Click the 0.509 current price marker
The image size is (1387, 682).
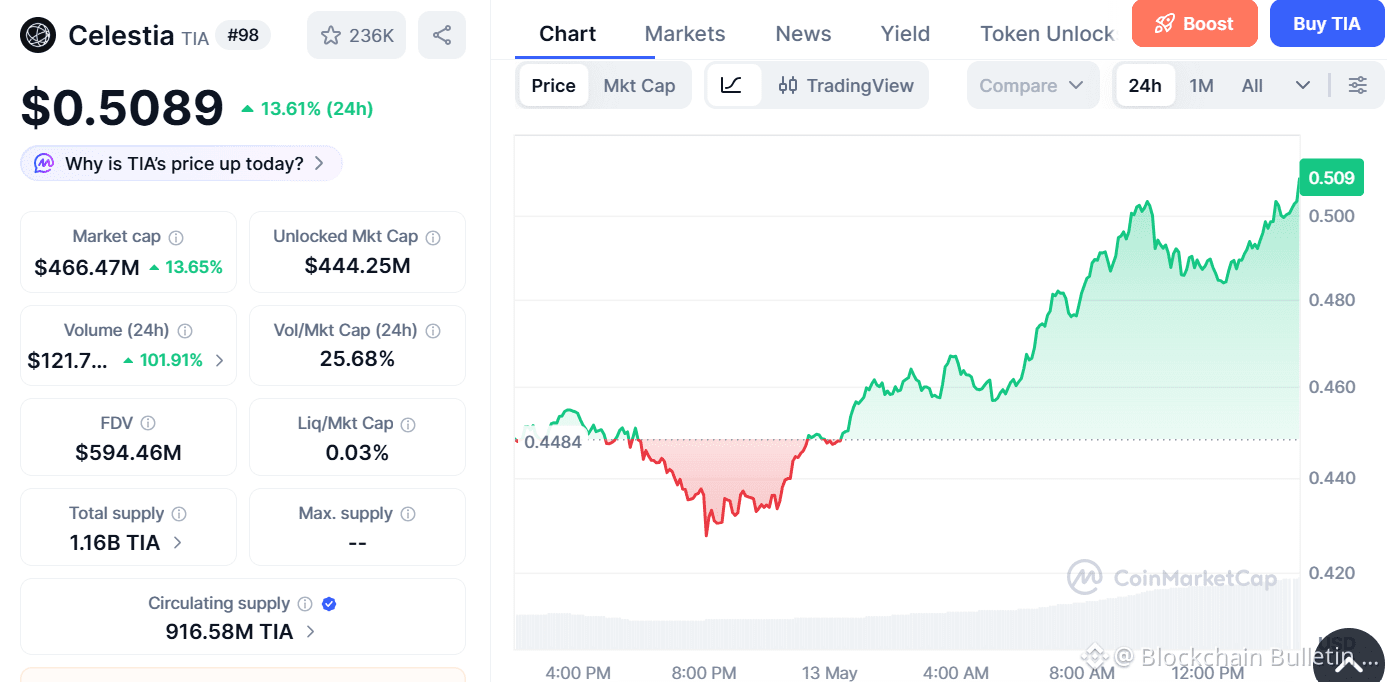1331,178
